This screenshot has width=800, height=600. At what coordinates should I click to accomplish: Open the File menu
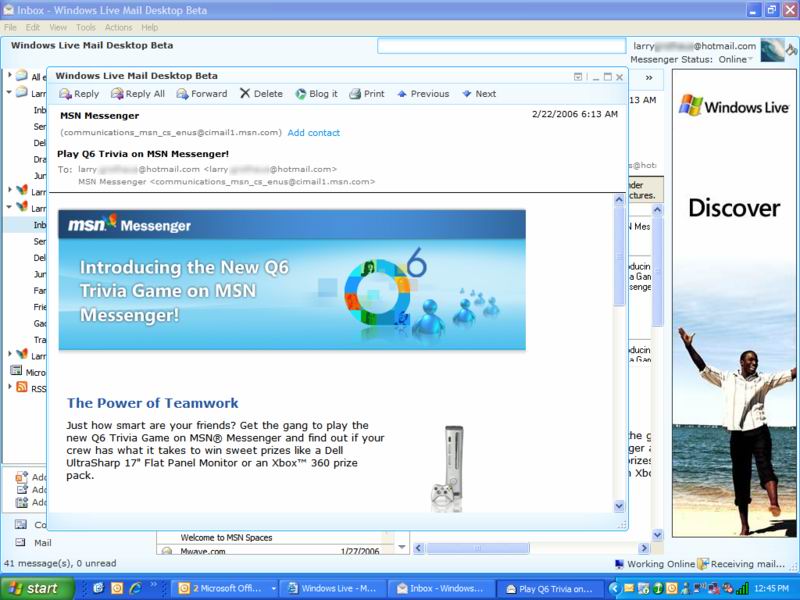point(10,28)
